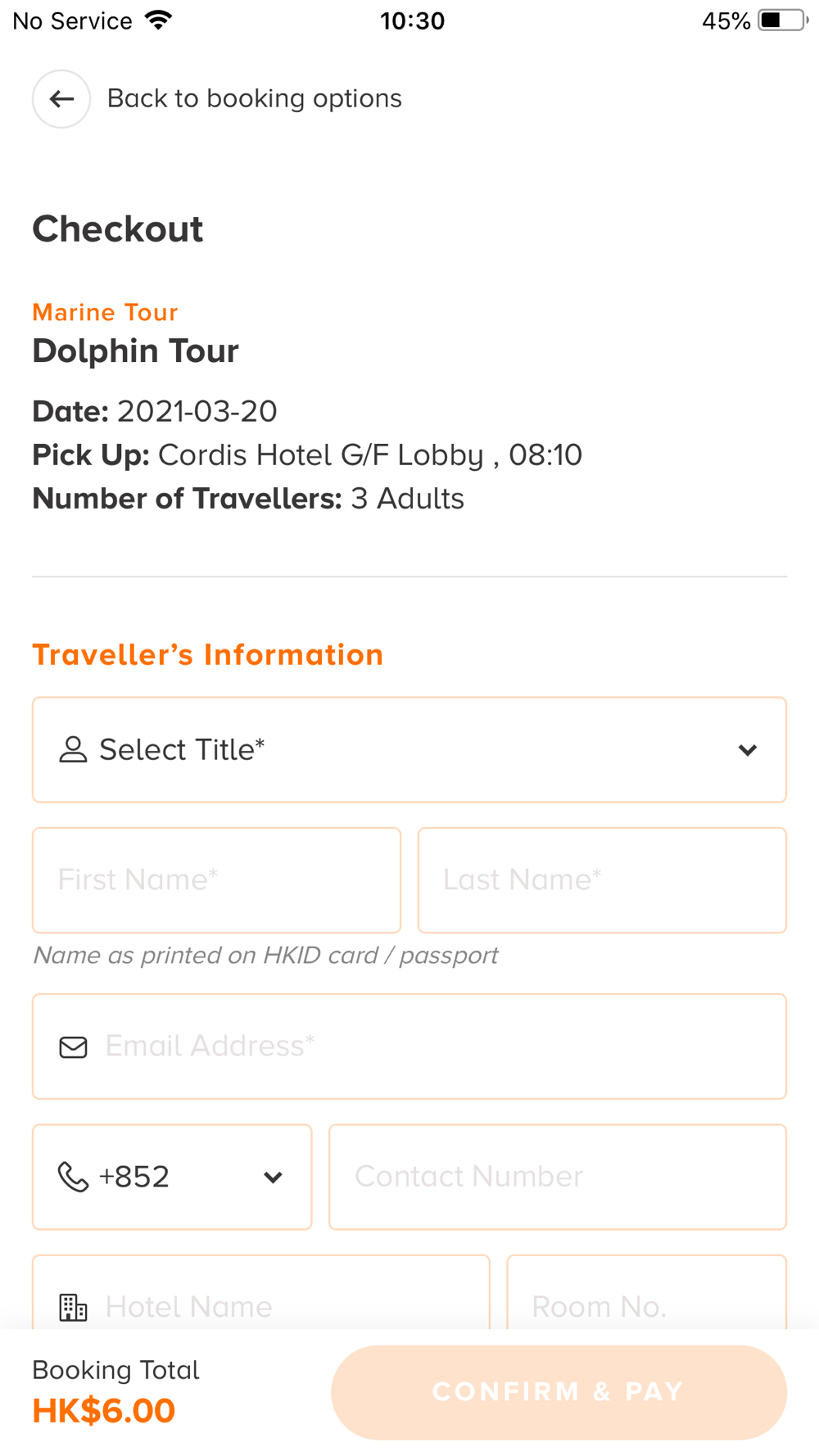This screenshot has width=819, height=1456.
Task: Click the envelope icon in email field
Action: pos(73,1047)
